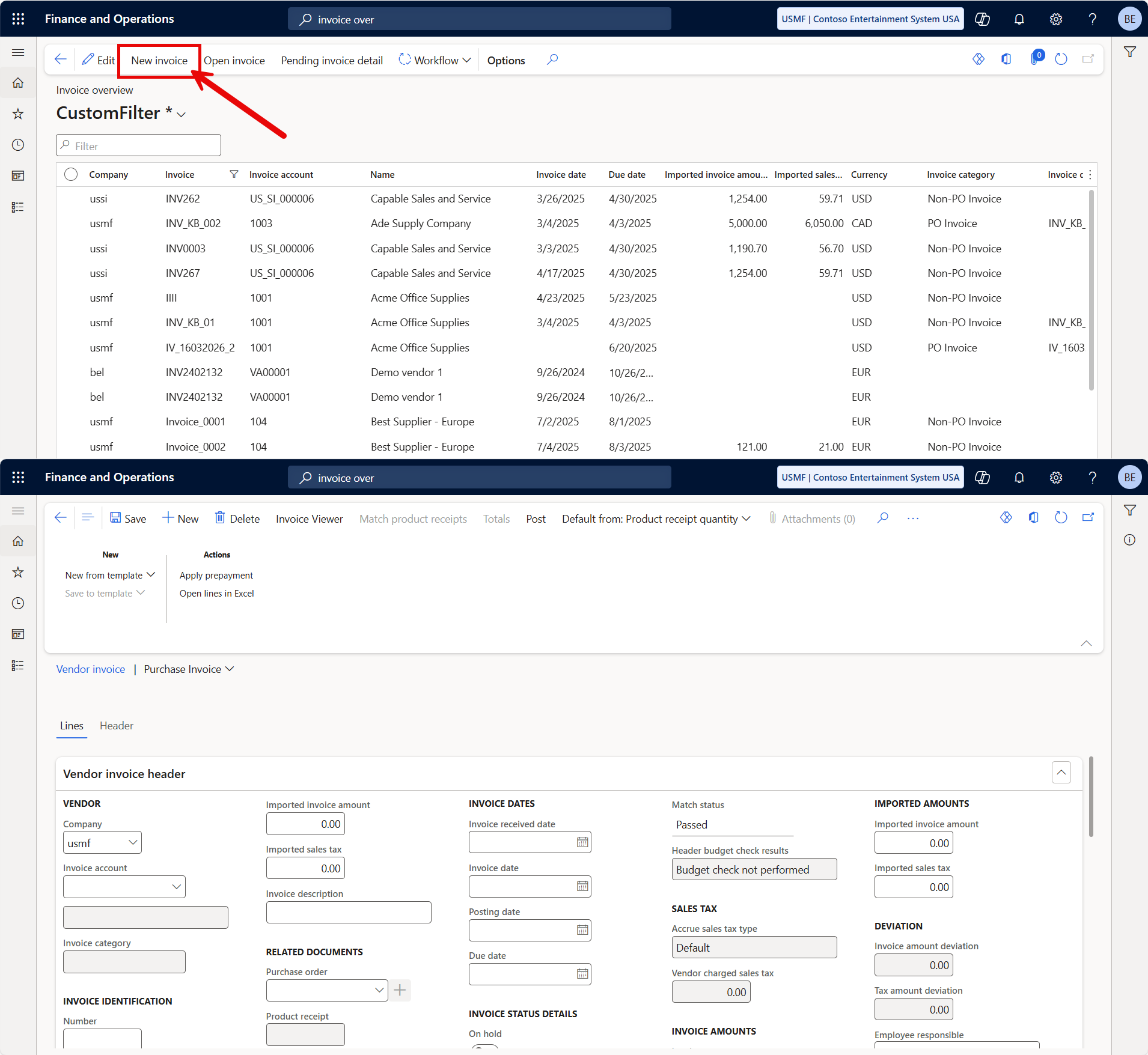The width and height of the screenshot is (1148, 1055).
Task: Collapse Vendor invoice header section
Action: 1061,772
